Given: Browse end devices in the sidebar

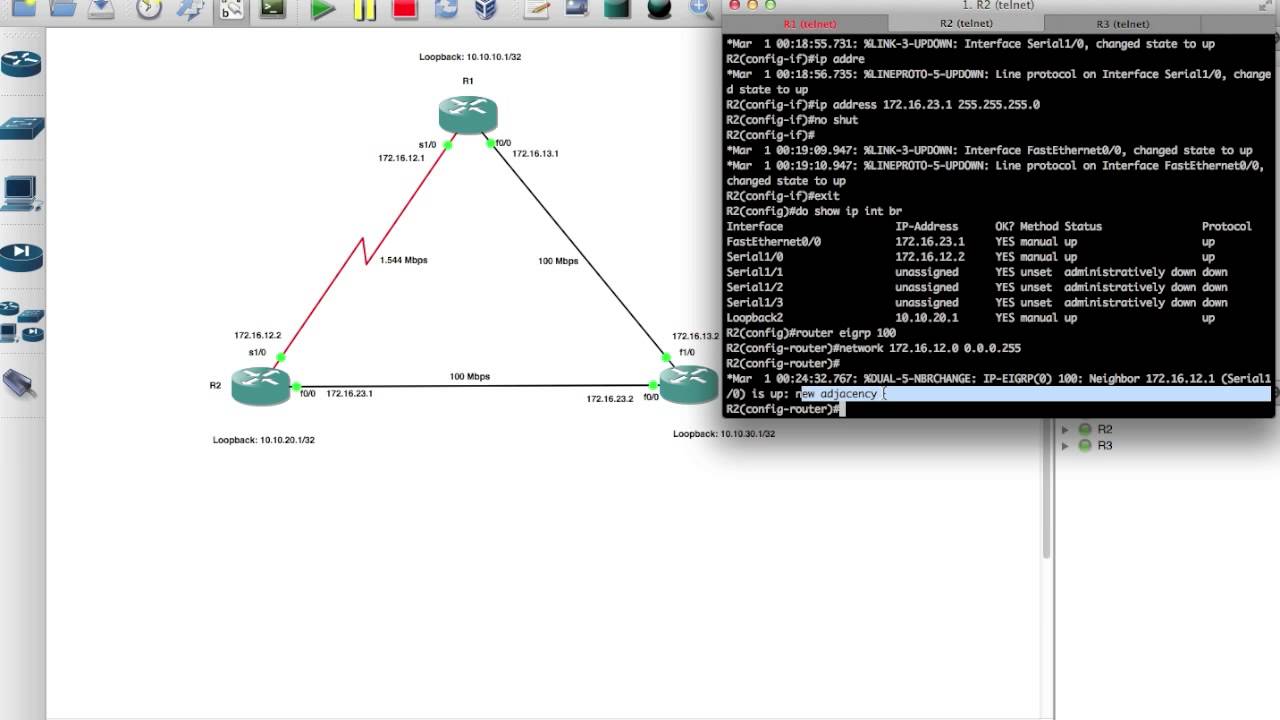Looking at the screenshot, I should click(21, 192).
